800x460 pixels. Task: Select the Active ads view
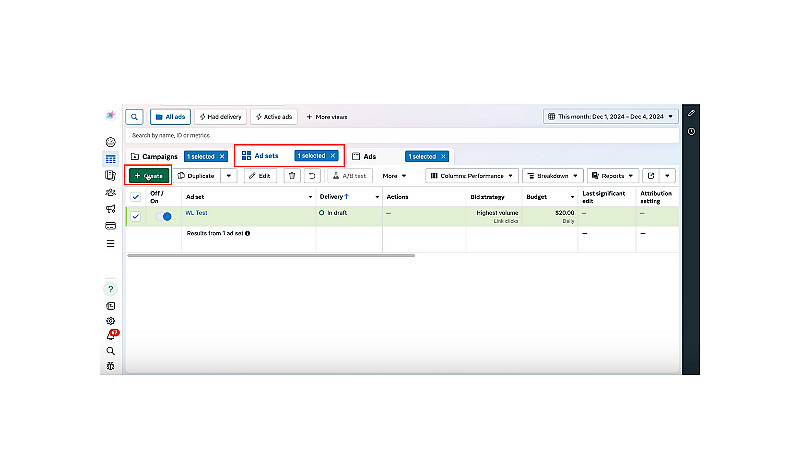274,117
